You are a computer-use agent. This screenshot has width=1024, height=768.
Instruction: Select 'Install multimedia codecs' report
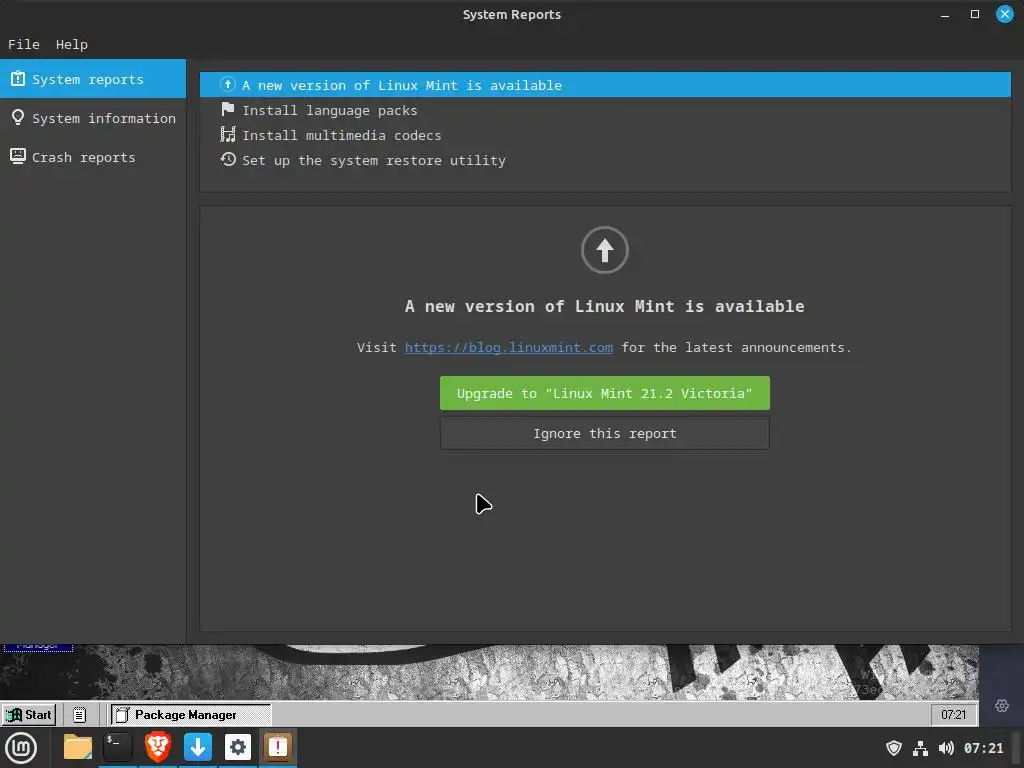click(x=605, y=135)
